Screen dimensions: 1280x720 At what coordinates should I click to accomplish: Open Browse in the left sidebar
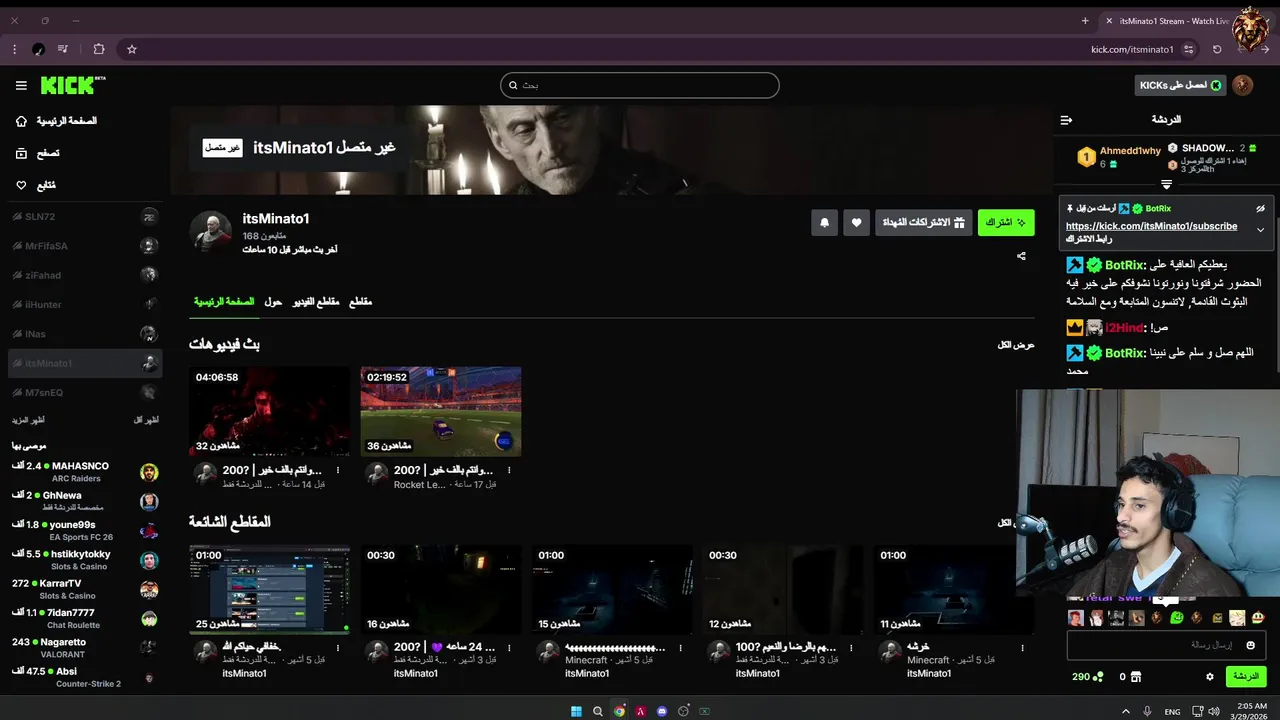click(x=38, y=153)
